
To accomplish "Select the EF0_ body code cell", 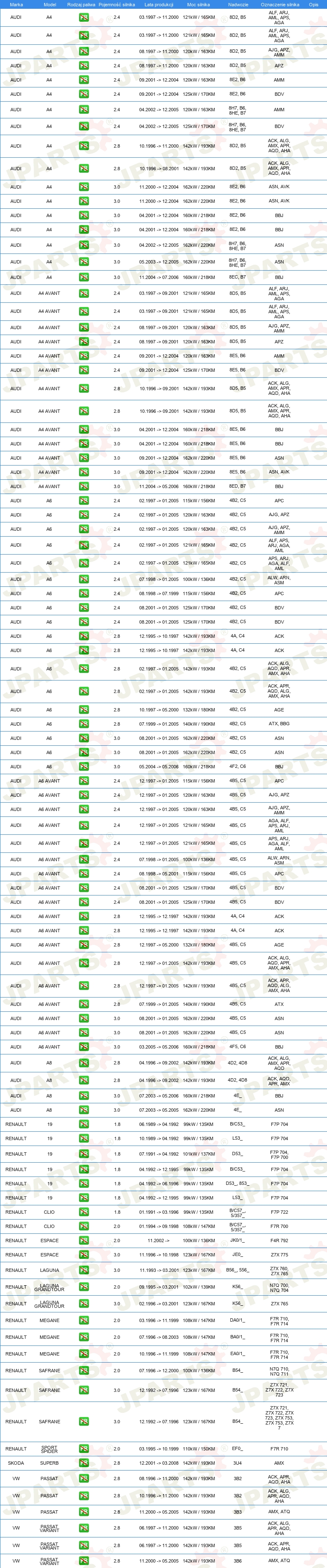I will 238,1449.
